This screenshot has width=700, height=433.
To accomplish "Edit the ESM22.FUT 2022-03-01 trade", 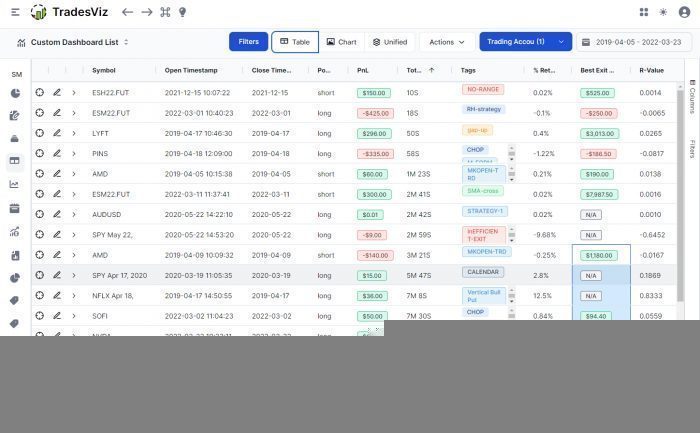I will click(x=57, y=112).
